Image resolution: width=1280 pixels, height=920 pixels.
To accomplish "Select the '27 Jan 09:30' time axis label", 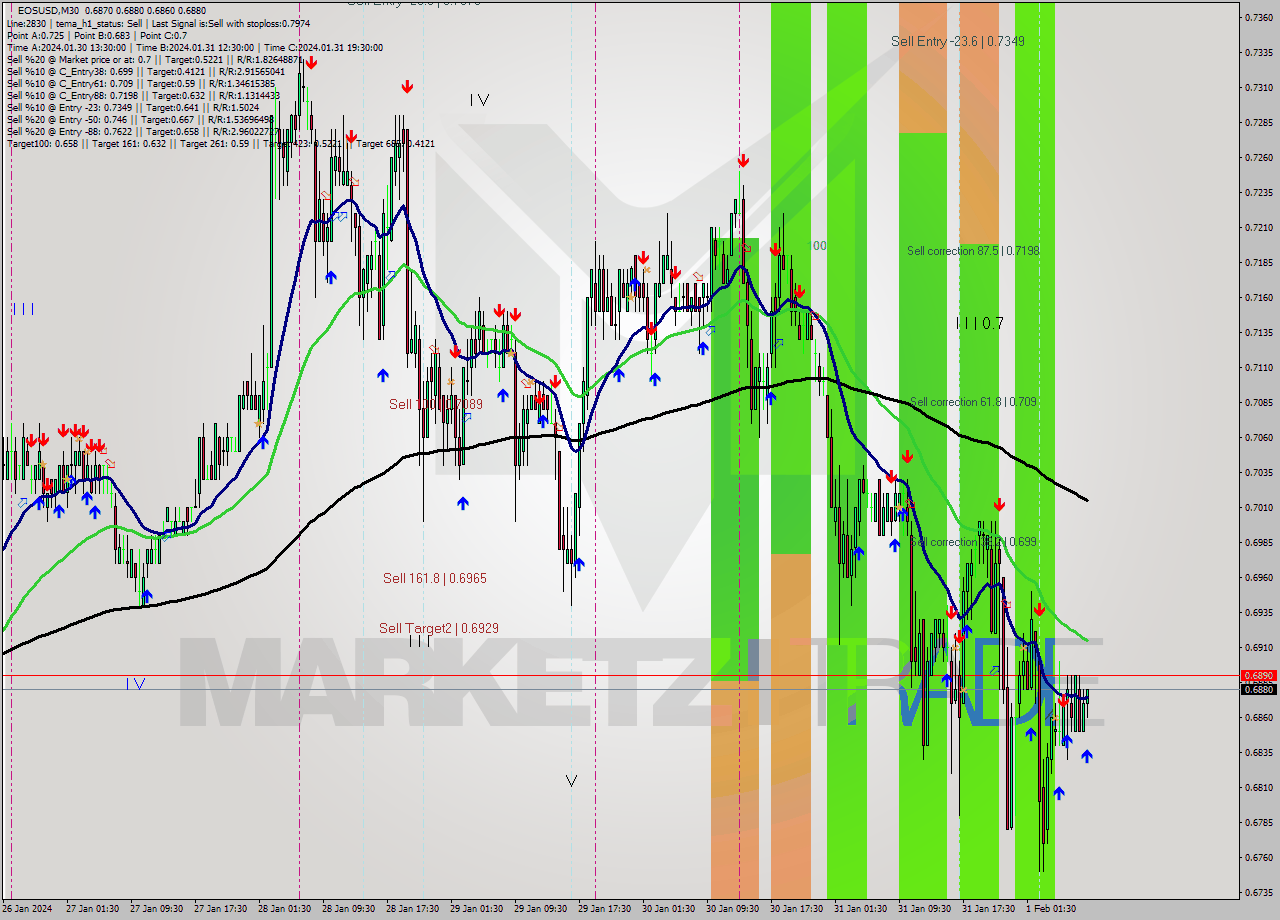I will pyautogui.click(x=158, y=909).
